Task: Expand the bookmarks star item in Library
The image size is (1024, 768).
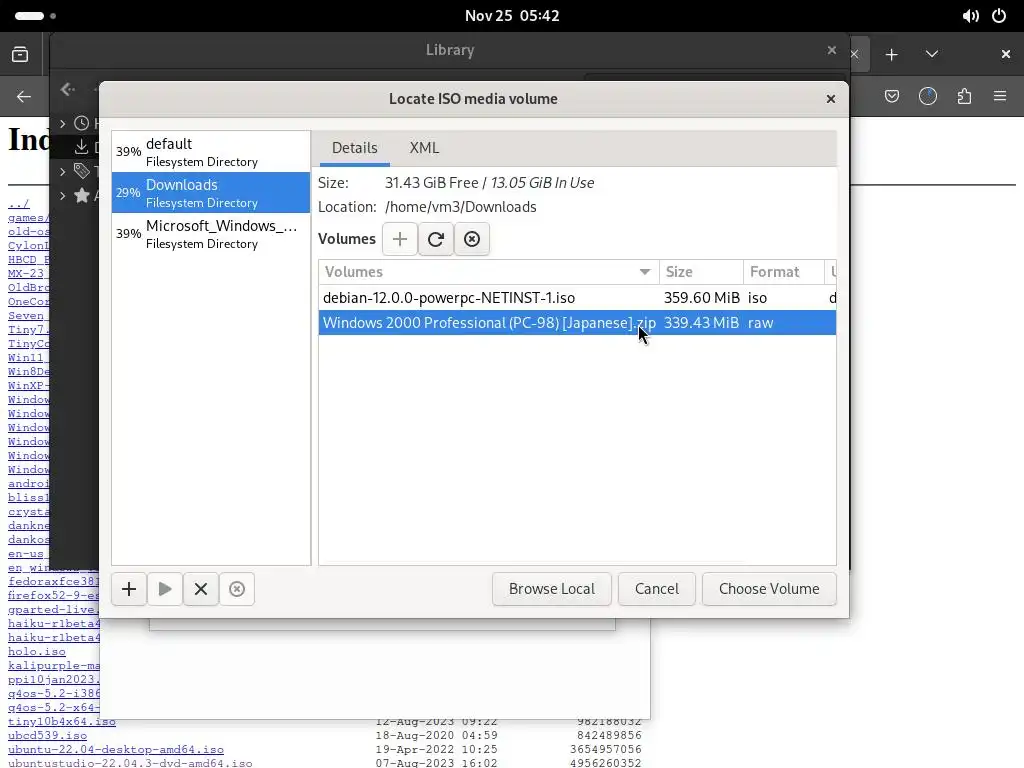Action: pyautogui.click(x=63, y=195)
